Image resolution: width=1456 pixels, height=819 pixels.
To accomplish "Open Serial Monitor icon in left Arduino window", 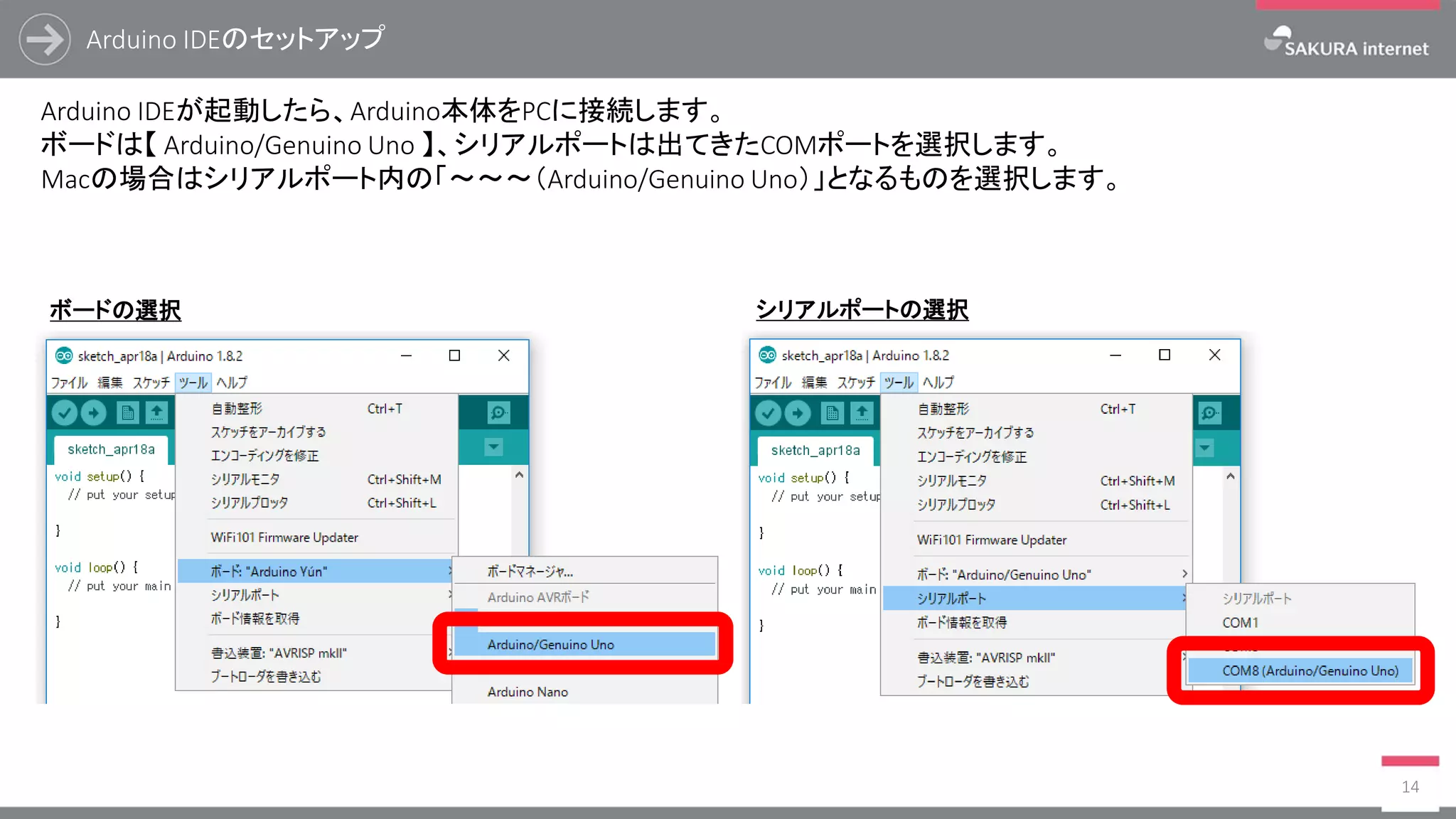I will (498, 412).
